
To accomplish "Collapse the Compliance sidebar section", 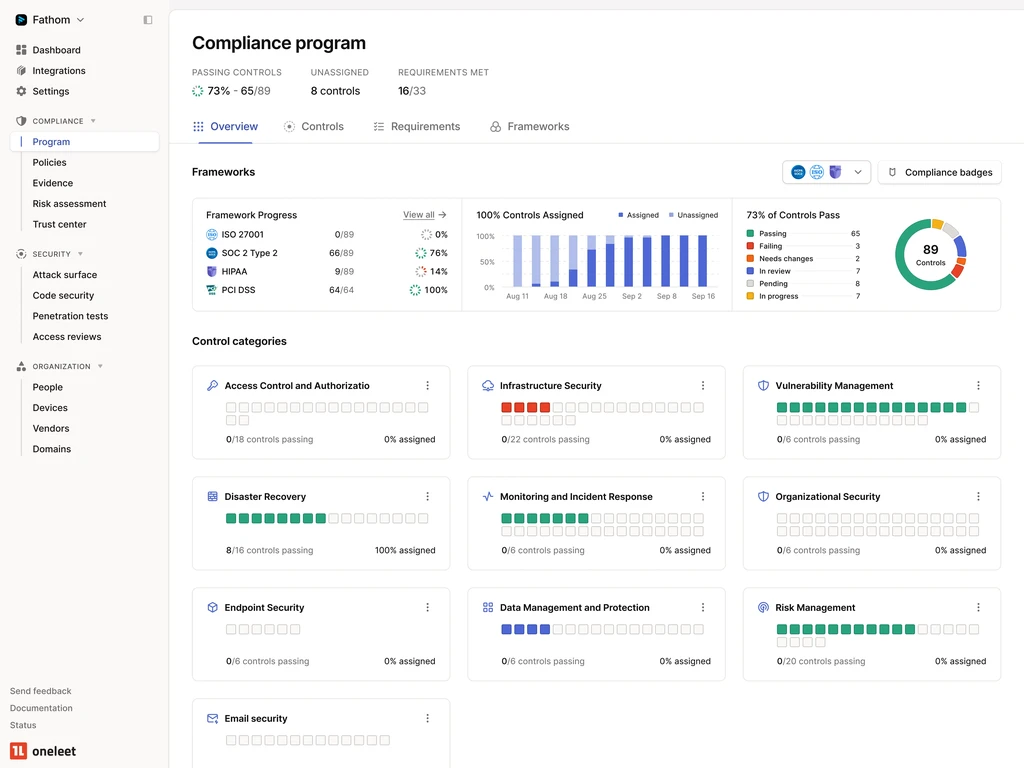I will coord(93,121).
